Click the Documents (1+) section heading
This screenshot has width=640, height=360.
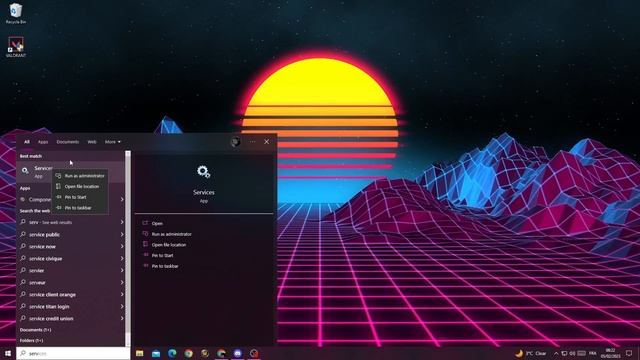[36, 330]
